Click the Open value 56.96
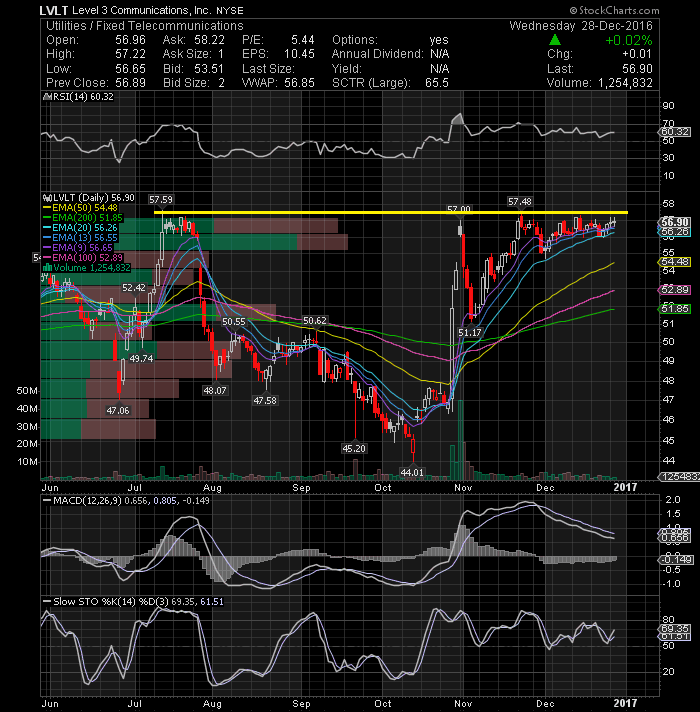The image size is (700, 712). (x=130, y=40)
